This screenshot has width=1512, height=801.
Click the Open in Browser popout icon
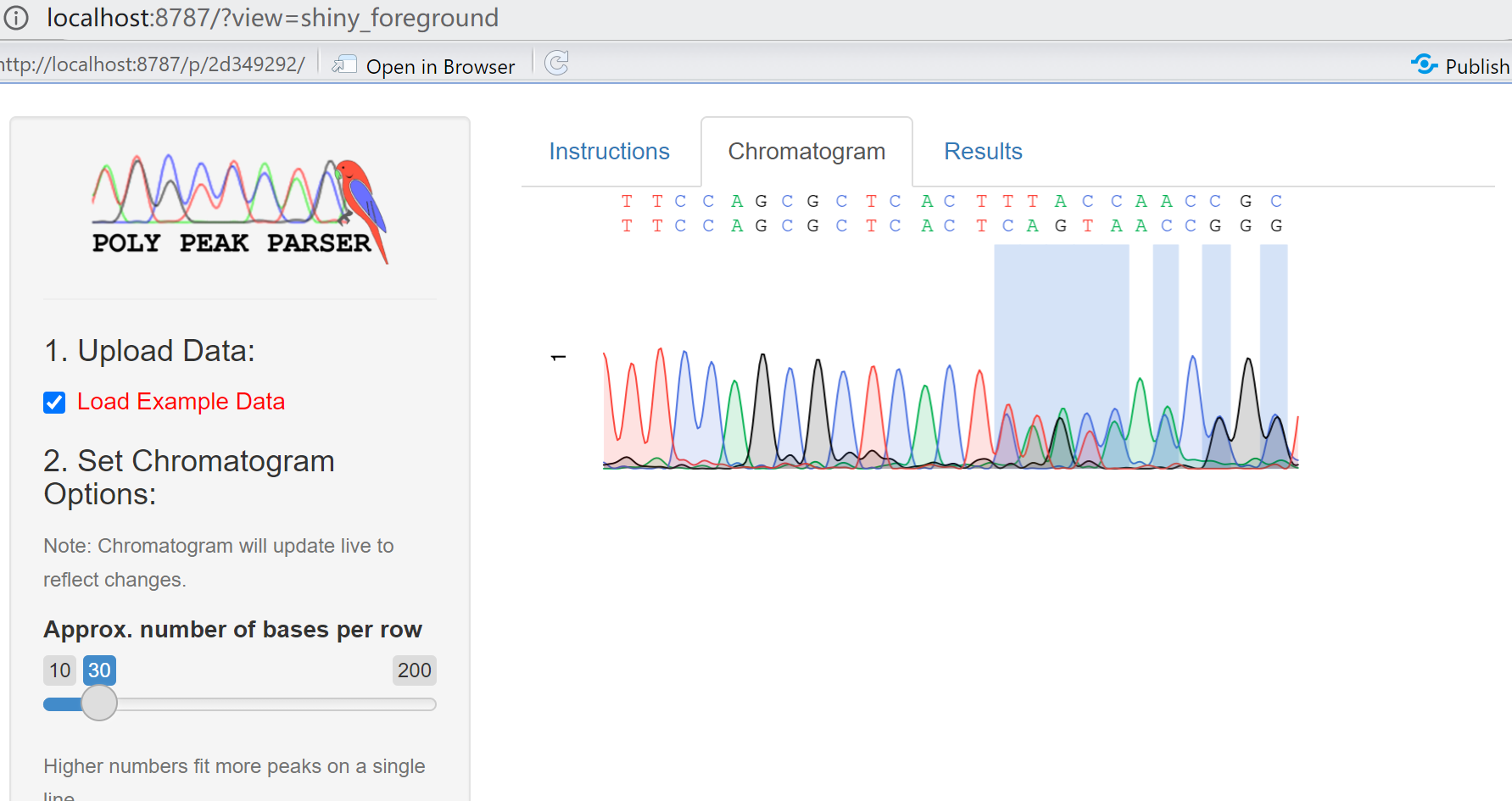coord(346,63)
